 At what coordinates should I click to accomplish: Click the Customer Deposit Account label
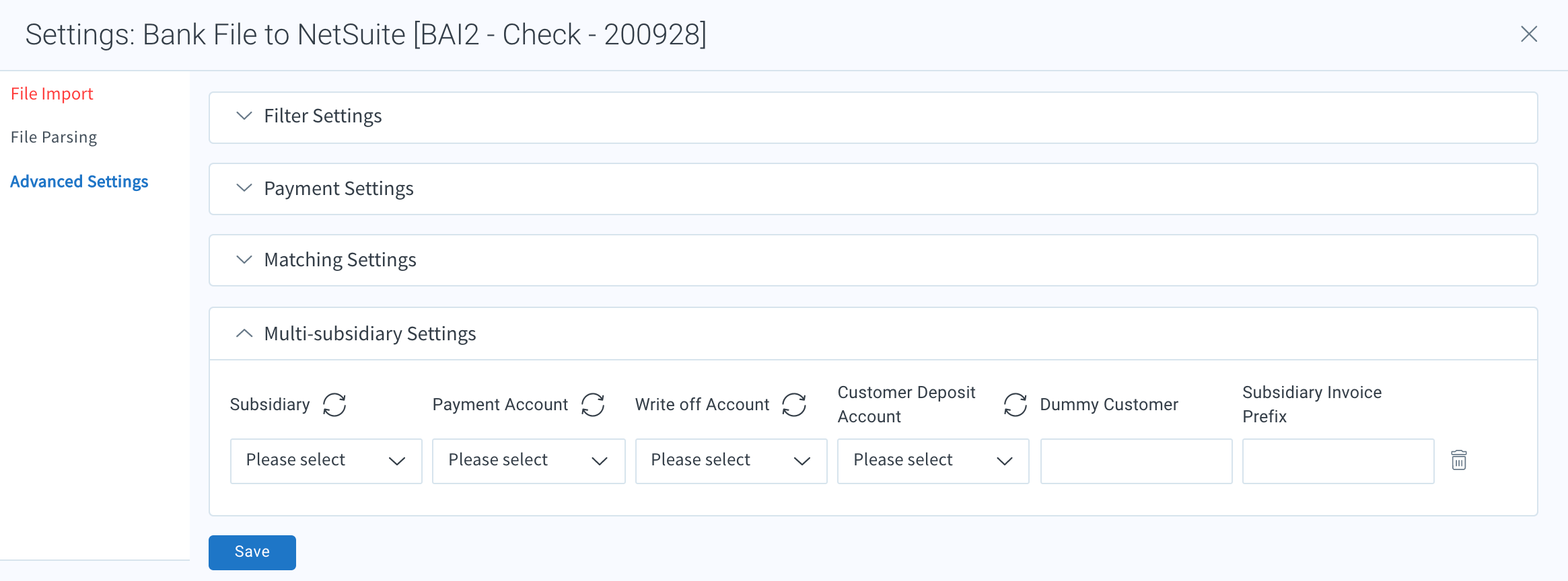tap(906, 404)
